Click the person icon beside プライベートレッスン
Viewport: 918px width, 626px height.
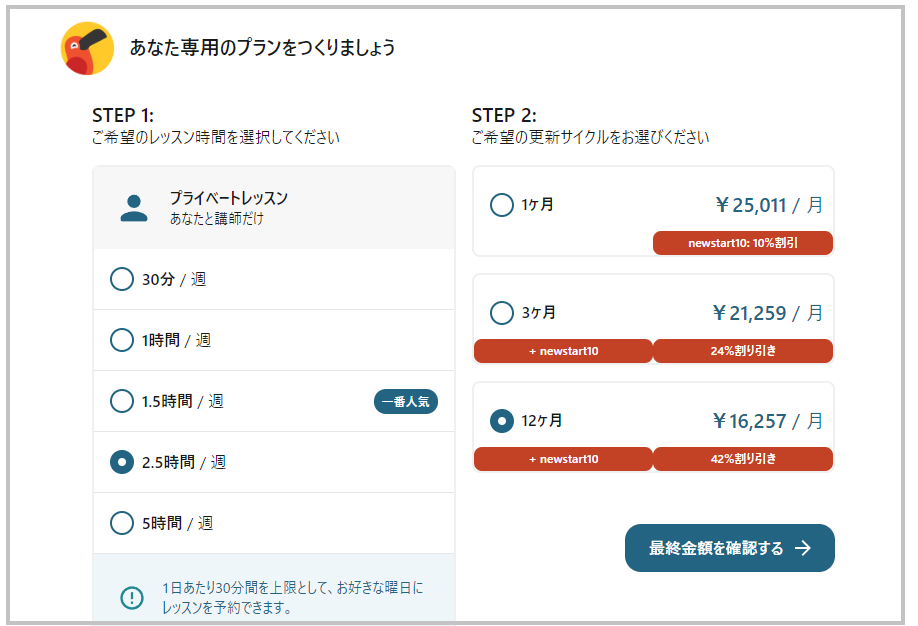pyautogui.click(x=134, y=208)
